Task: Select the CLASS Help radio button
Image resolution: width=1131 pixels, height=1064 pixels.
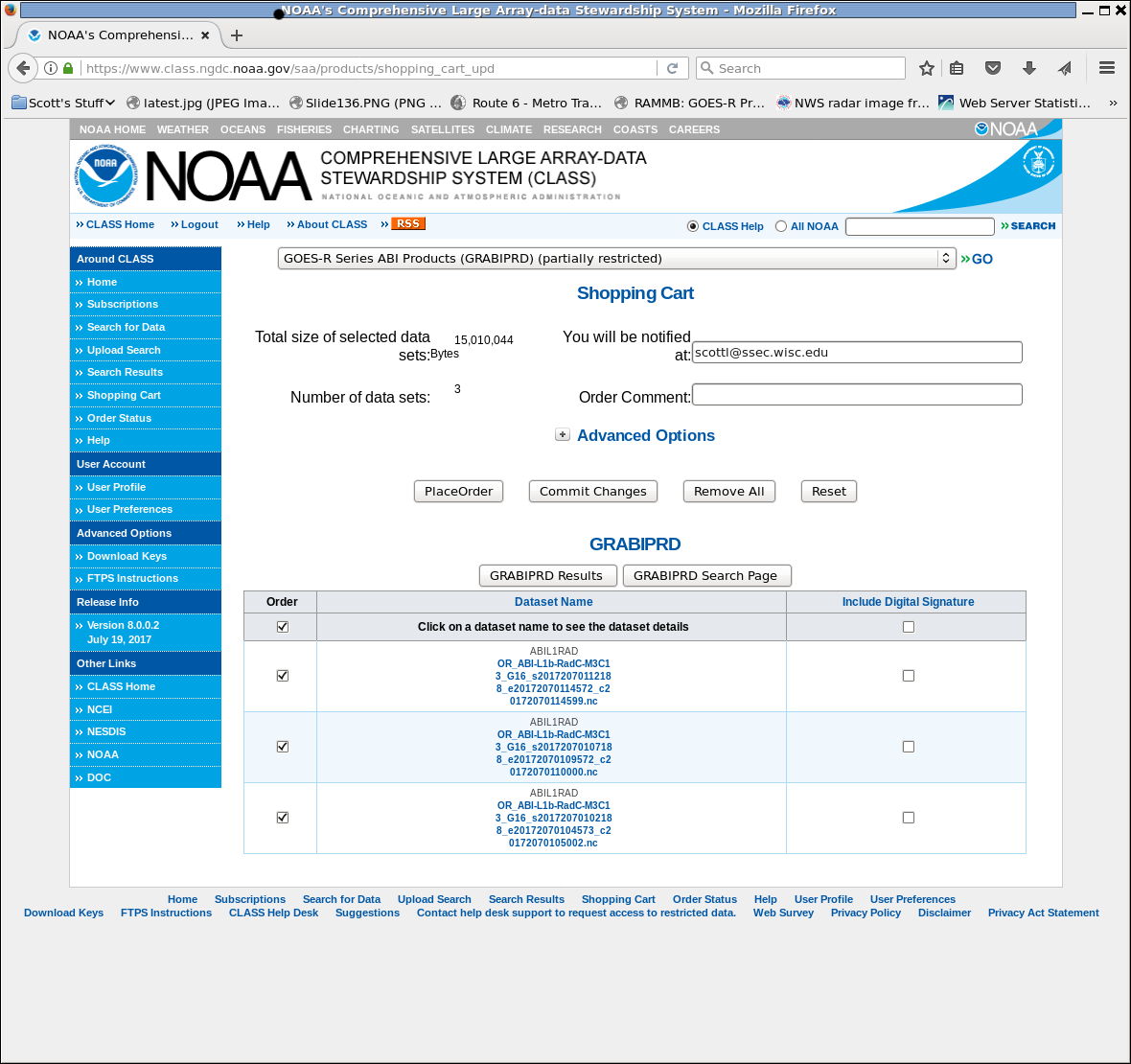Action: coord(693,226)
